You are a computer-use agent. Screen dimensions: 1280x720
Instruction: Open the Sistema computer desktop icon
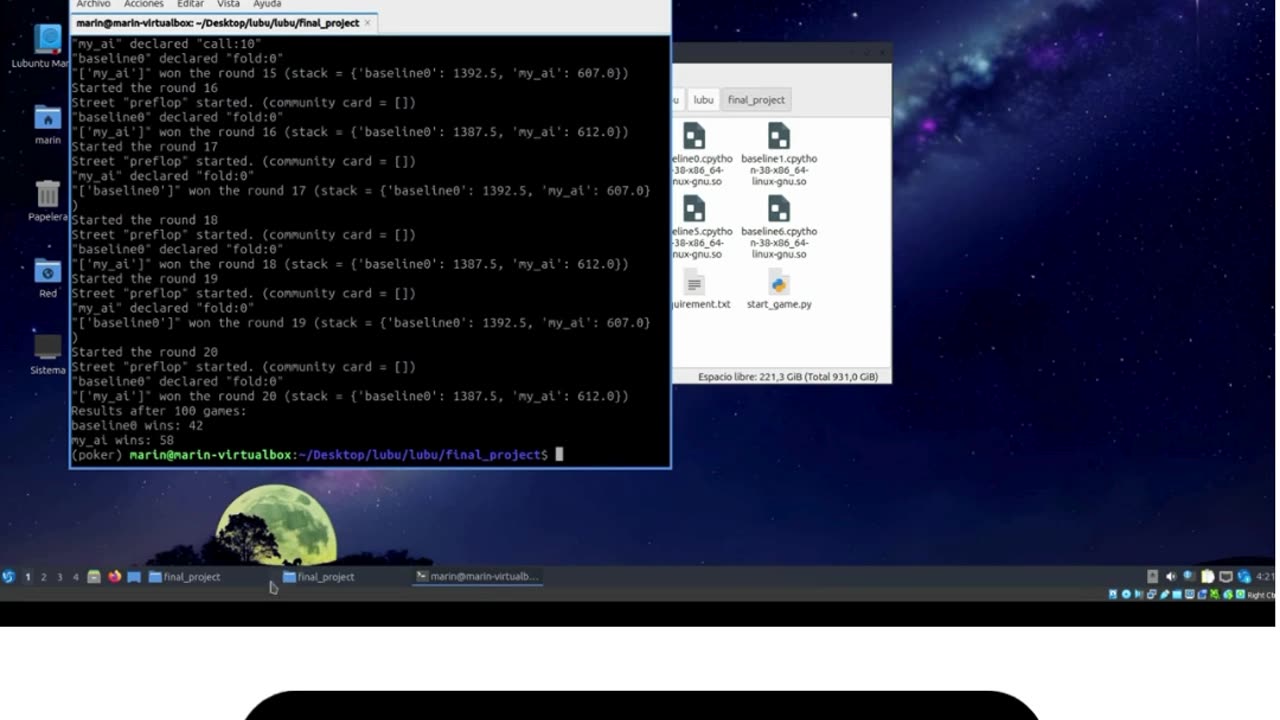point(47,355)
